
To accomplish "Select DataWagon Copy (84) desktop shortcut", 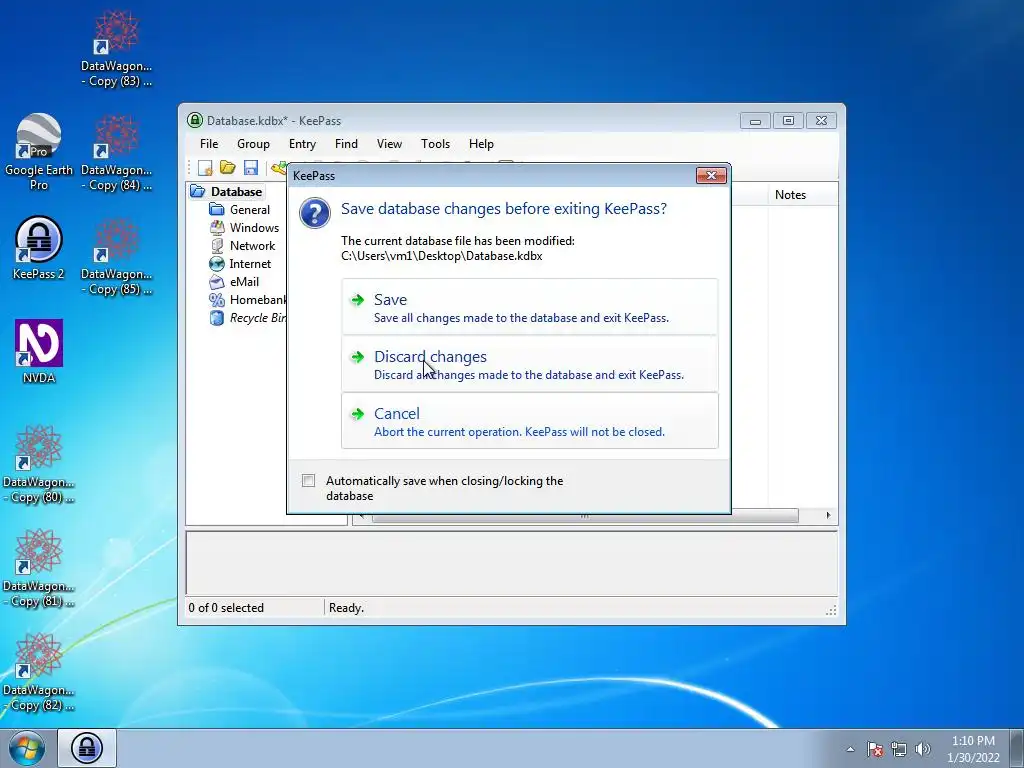I will [116, 153].
